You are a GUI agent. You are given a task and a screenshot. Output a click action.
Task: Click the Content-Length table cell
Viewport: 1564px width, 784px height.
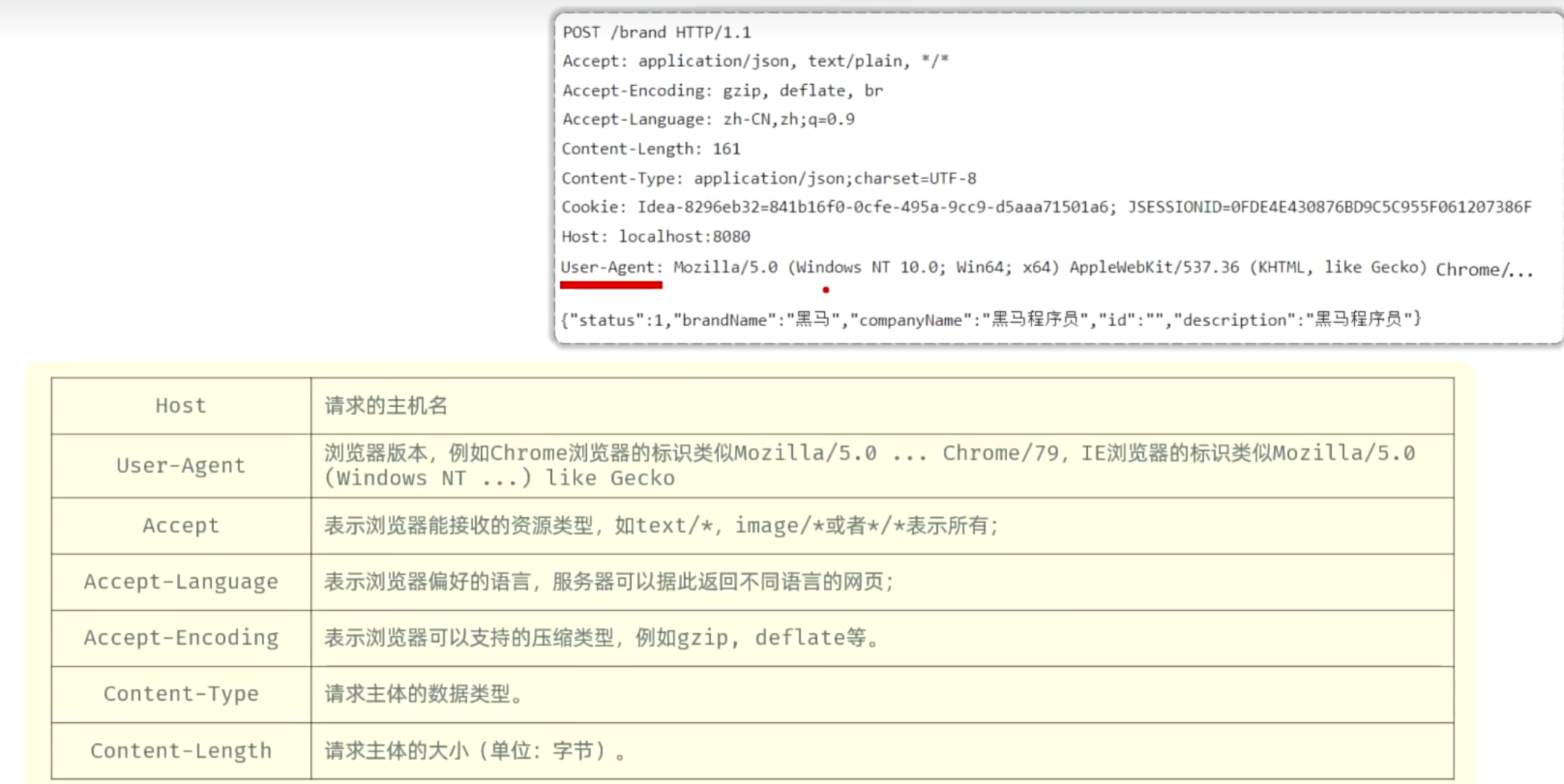point(181,751)
